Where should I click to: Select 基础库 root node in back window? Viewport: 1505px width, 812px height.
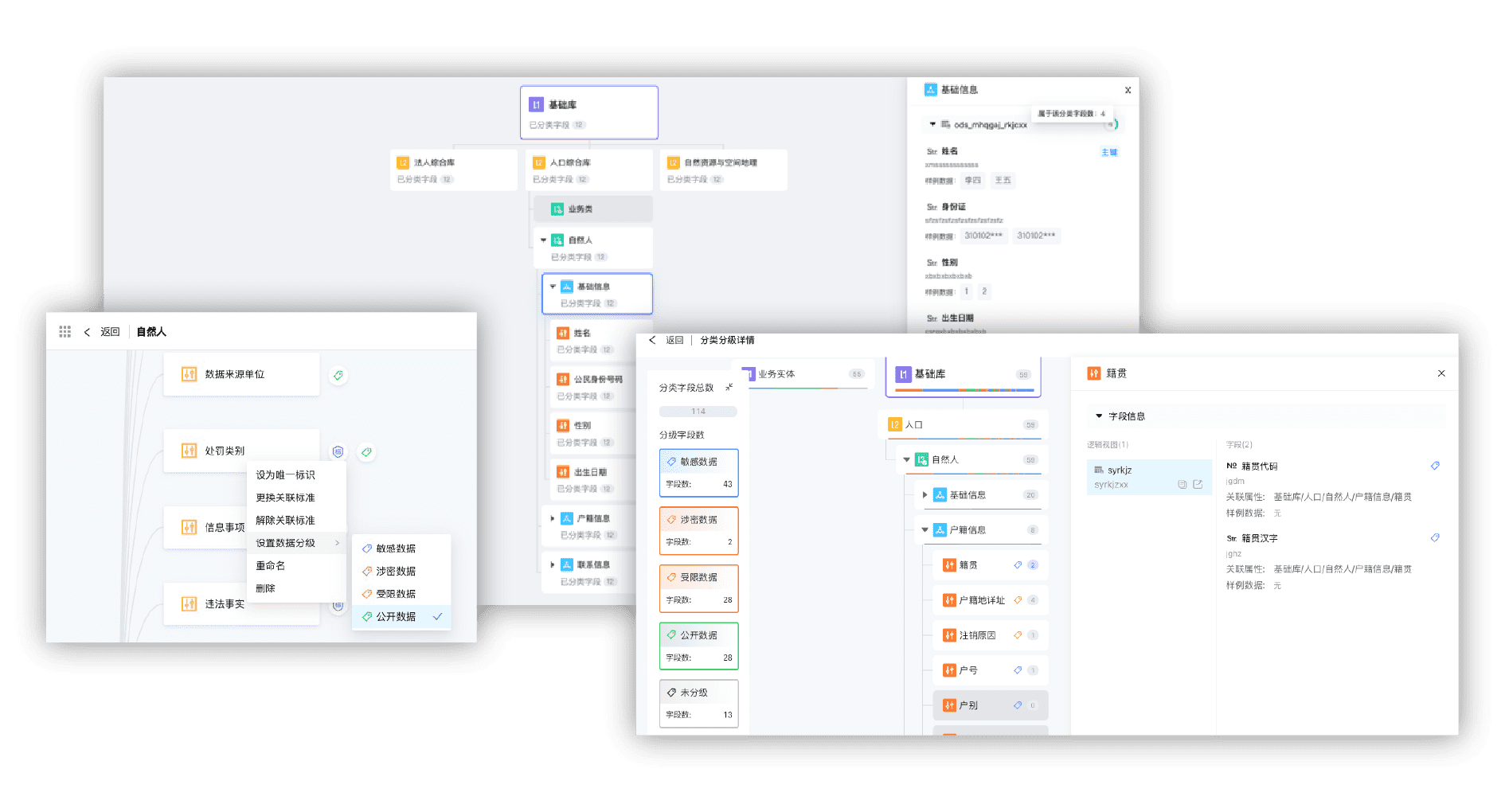[x=589, y=112]
